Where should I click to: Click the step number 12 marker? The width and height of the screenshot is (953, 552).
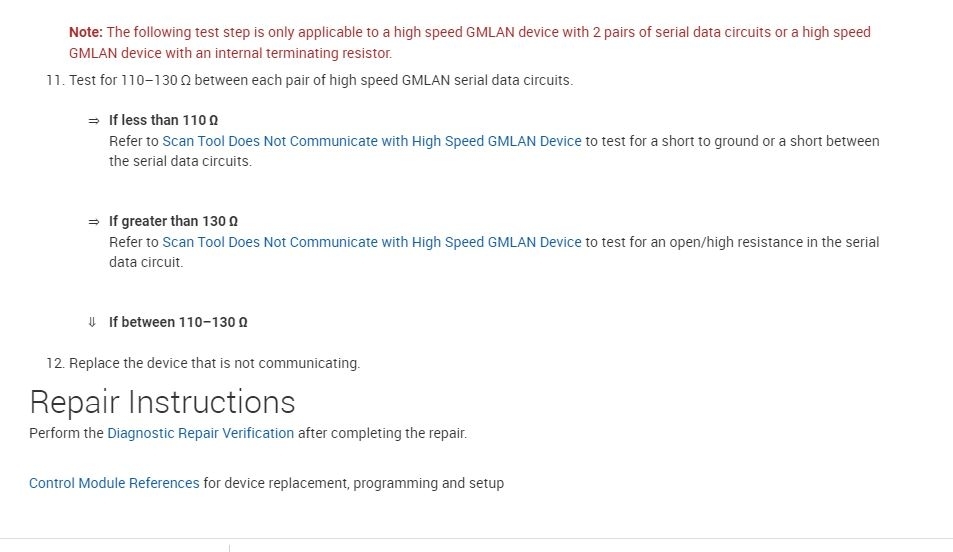click(x=54, y=363)
